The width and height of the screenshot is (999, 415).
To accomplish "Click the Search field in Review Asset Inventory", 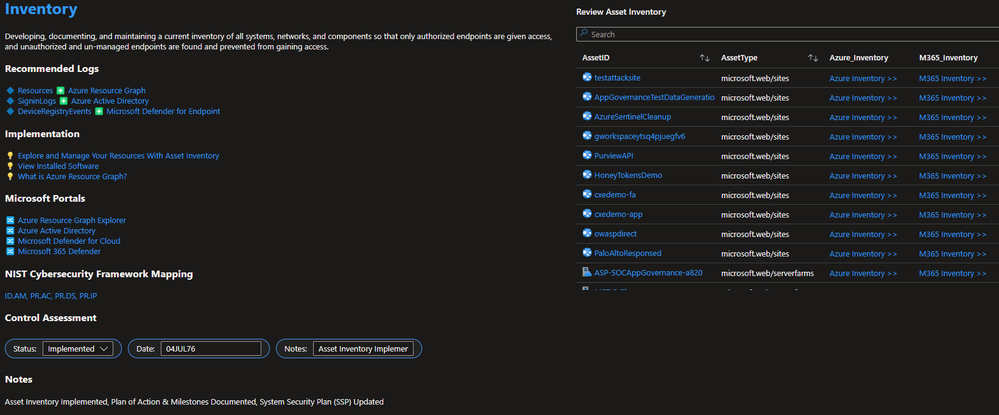I will tap(787, 34).
